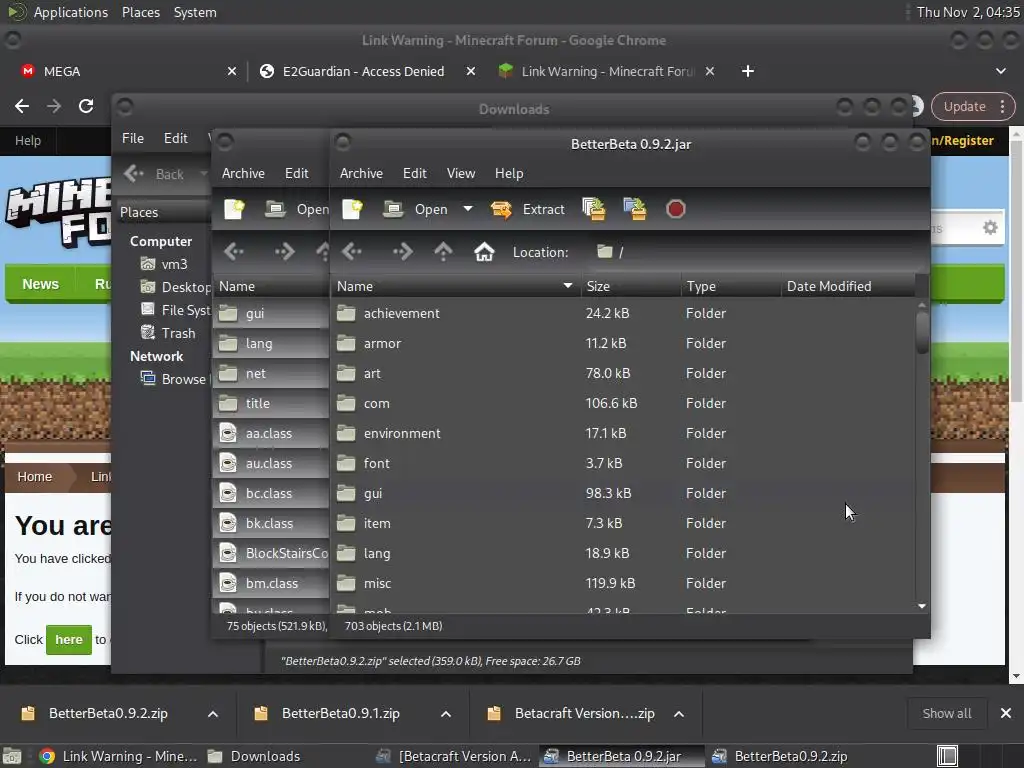Select net folder in the zip window
This screenshot has height=768, width=1024.
[x=271, y=374]
